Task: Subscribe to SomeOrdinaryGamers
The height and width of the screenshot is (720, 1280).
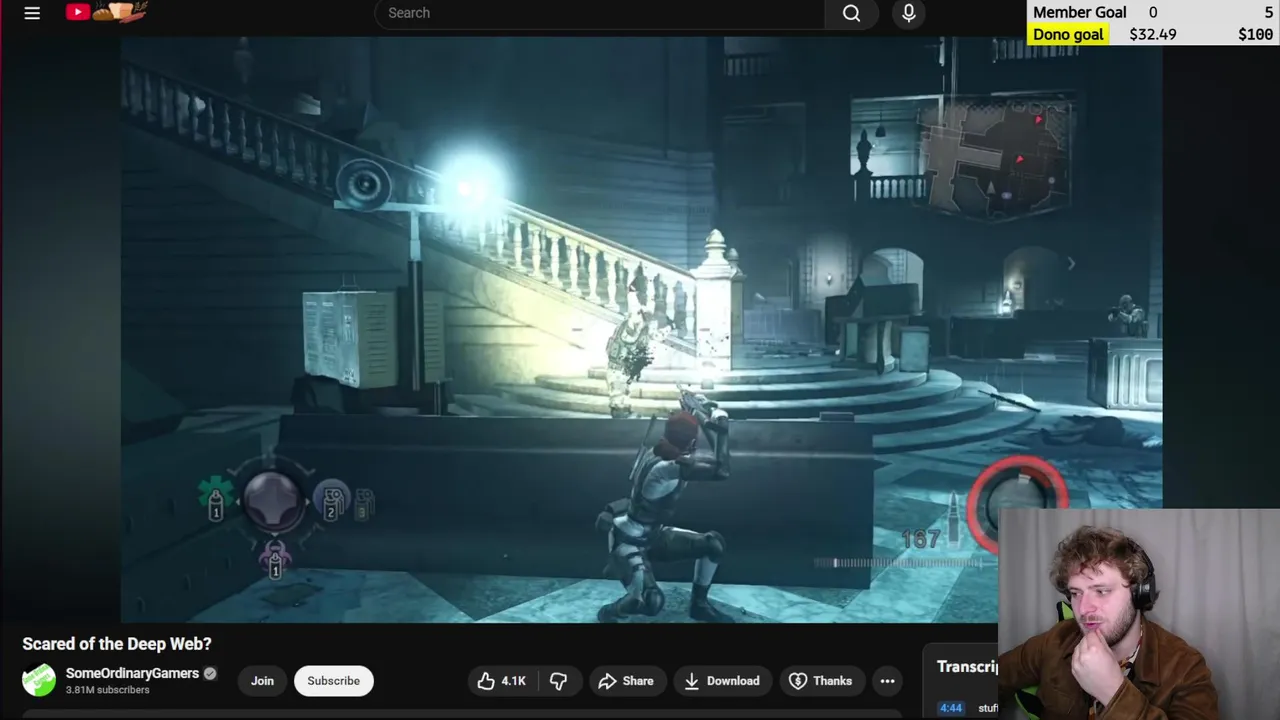Action: click(x=333, y=681)
